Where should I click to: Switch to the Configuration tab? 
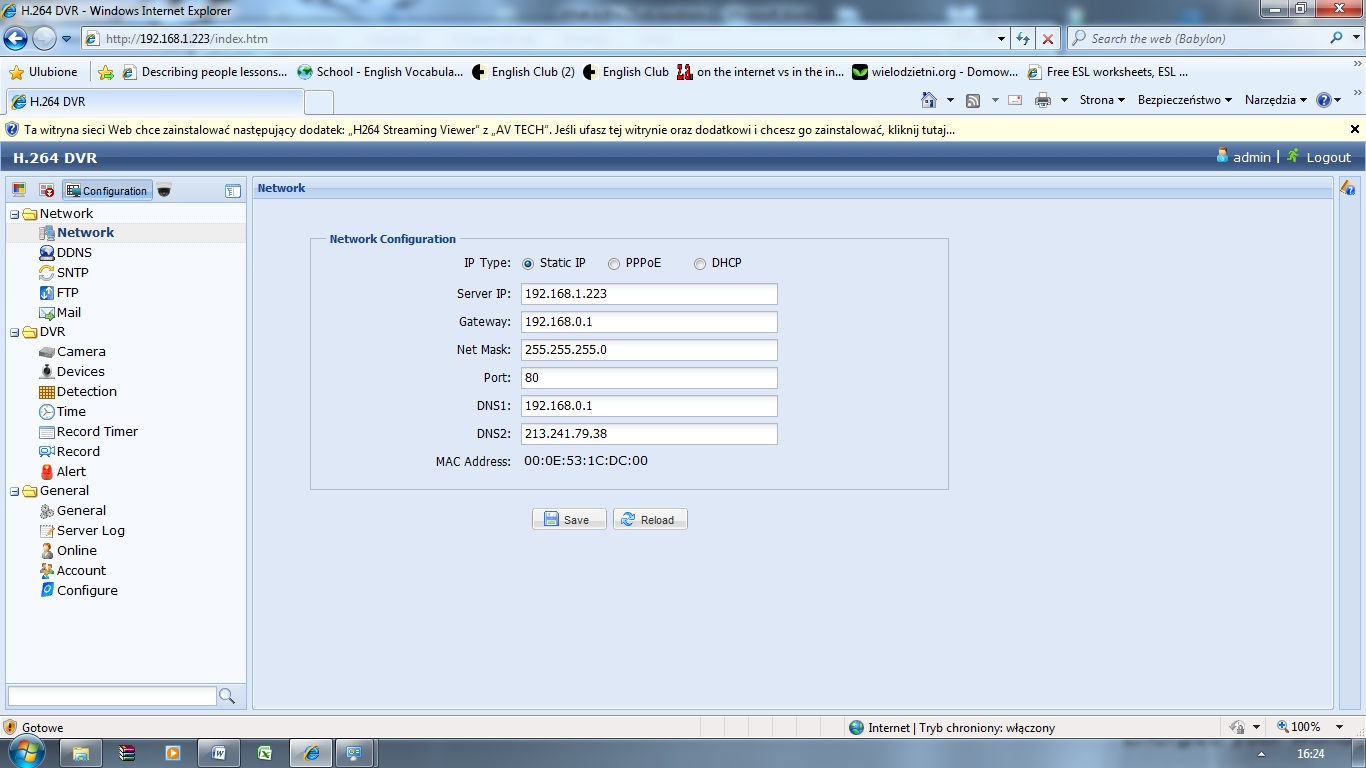[x=106, y=190]
